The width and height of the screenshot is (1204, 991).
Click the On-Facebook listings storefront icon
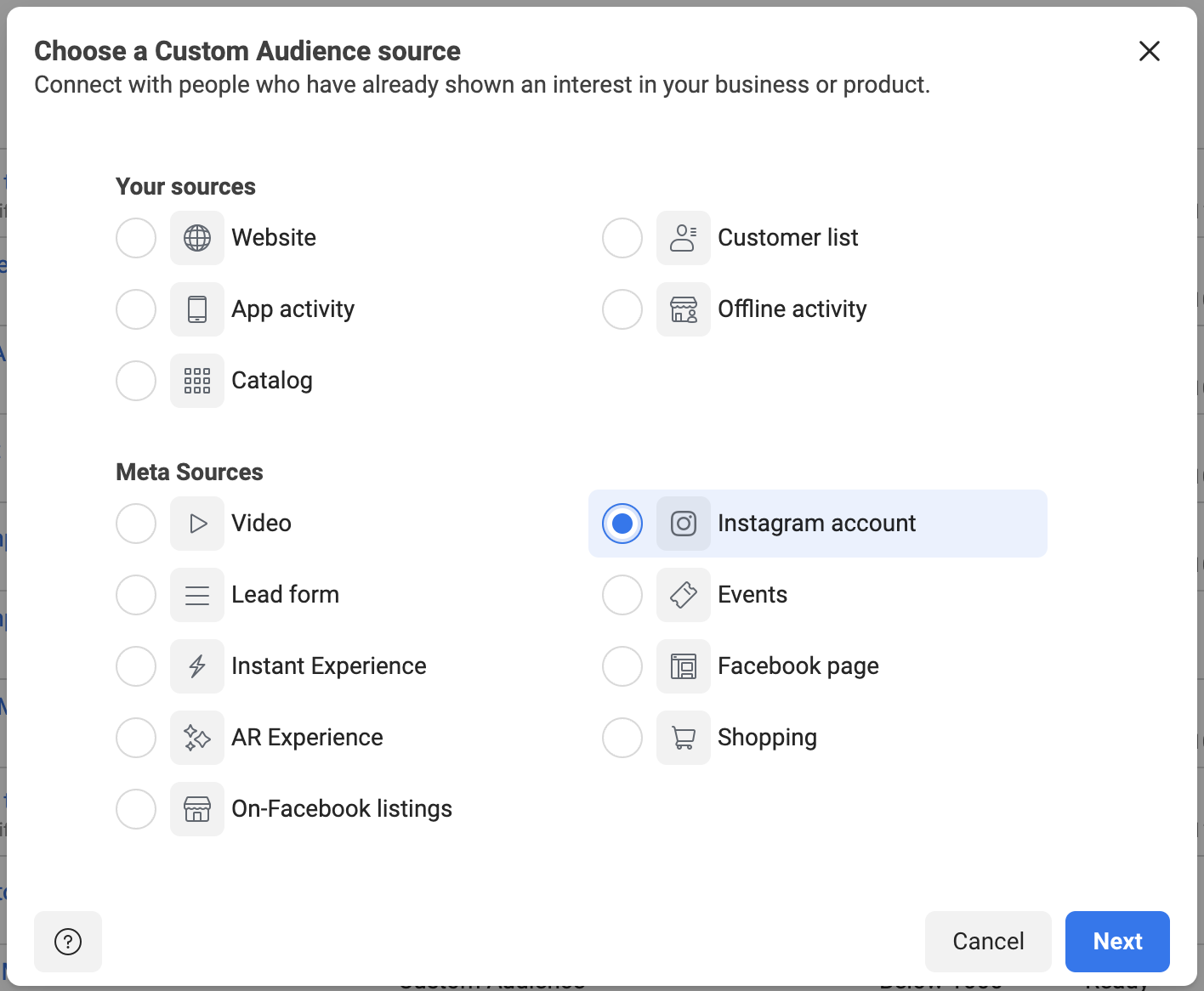pos(197,809)
